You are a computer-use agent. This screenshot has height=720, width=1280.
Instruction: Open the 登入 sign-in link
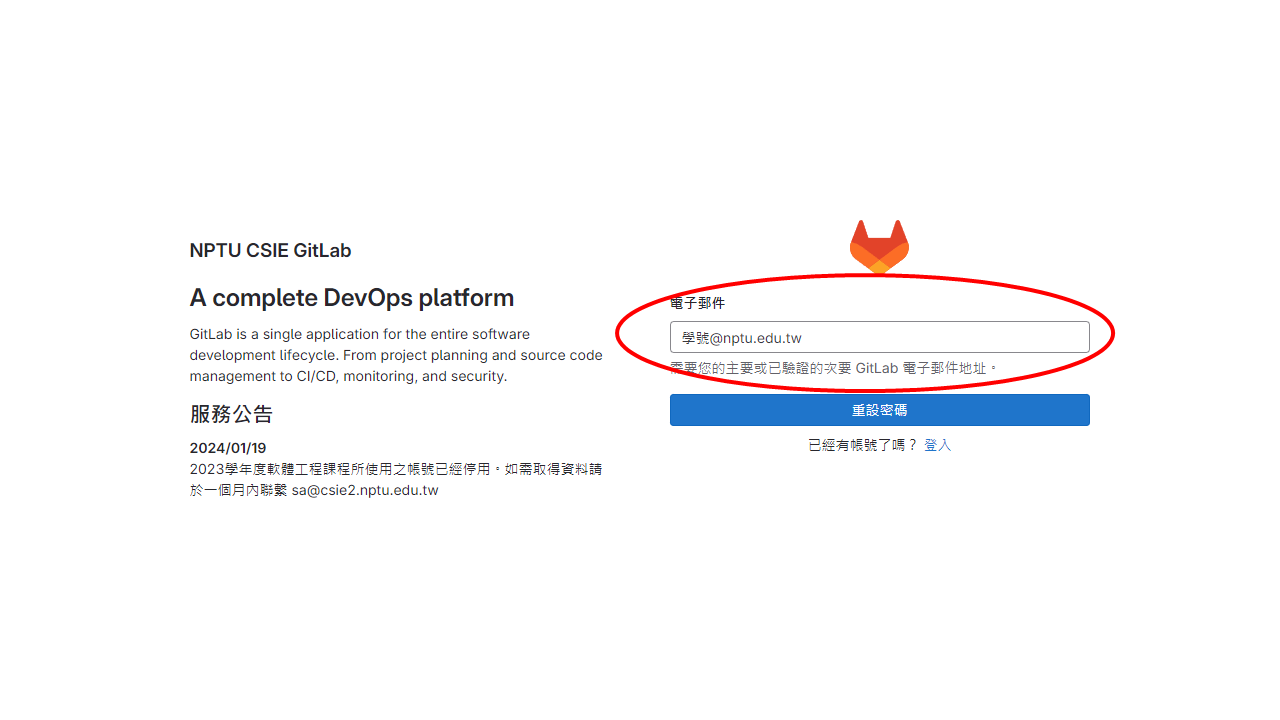click(x=937, y=445)
